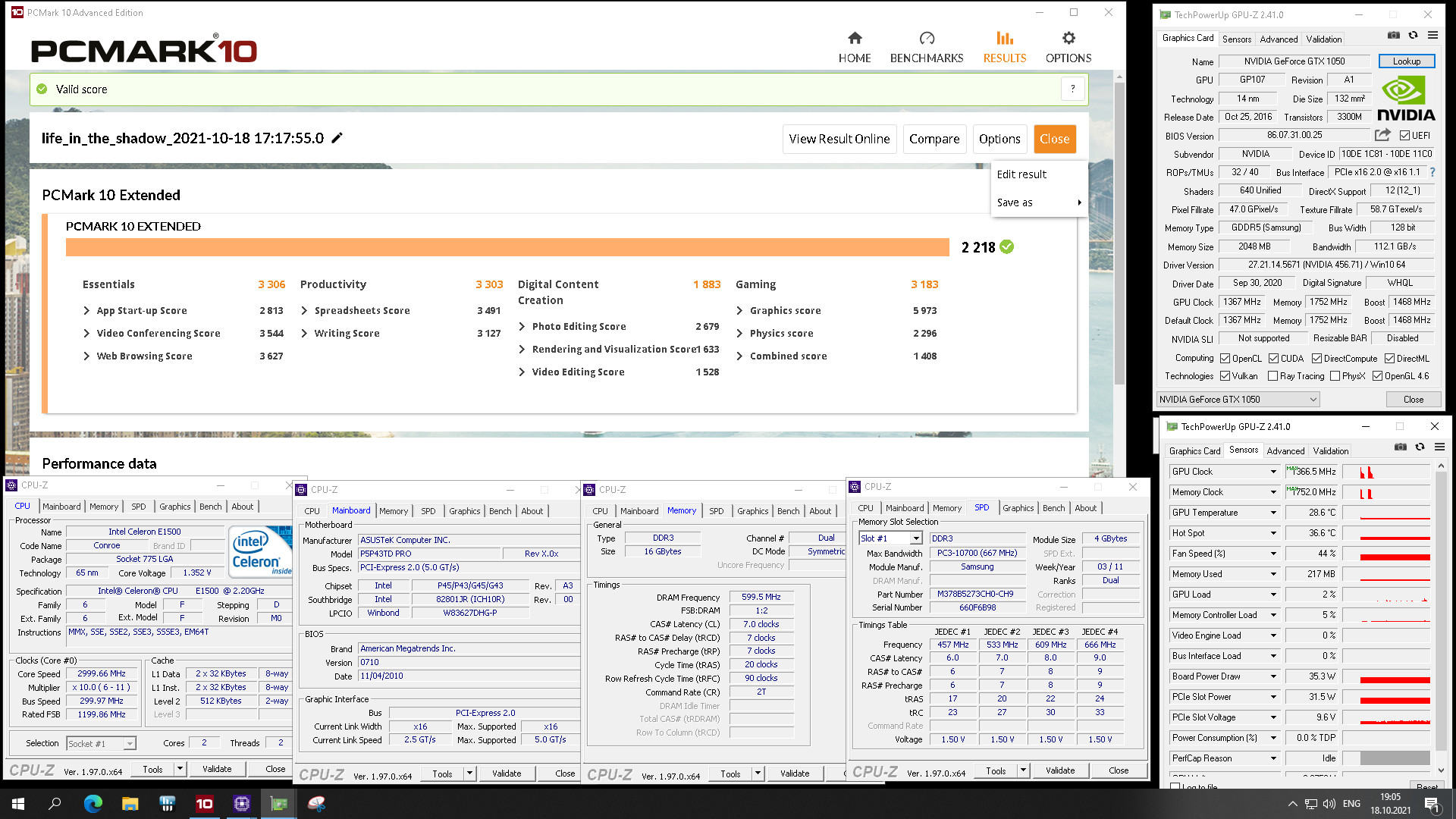Viewport: 1456px width, 819px height.
Task: Switch to Advanced tab in lower GPU-Z
Action: (x=1285, y=450)
